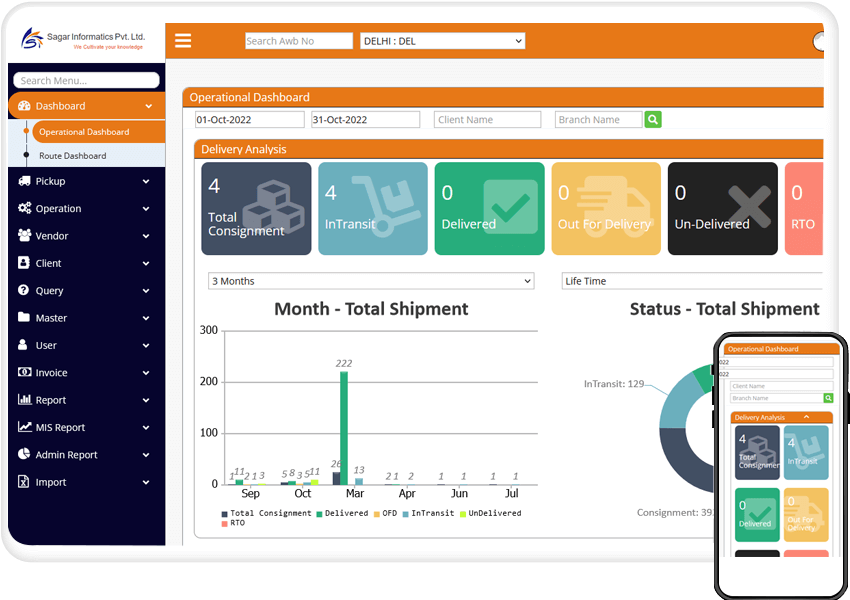The height and width of the screenshot is (600, 850).
Task: Click the Master folder icon
Action: [x=23, y=317]
